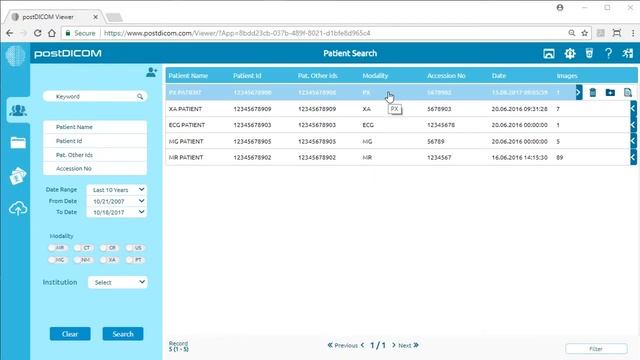Toggle the US modality filter
The image size is (640, 360).
pos(135,248)
